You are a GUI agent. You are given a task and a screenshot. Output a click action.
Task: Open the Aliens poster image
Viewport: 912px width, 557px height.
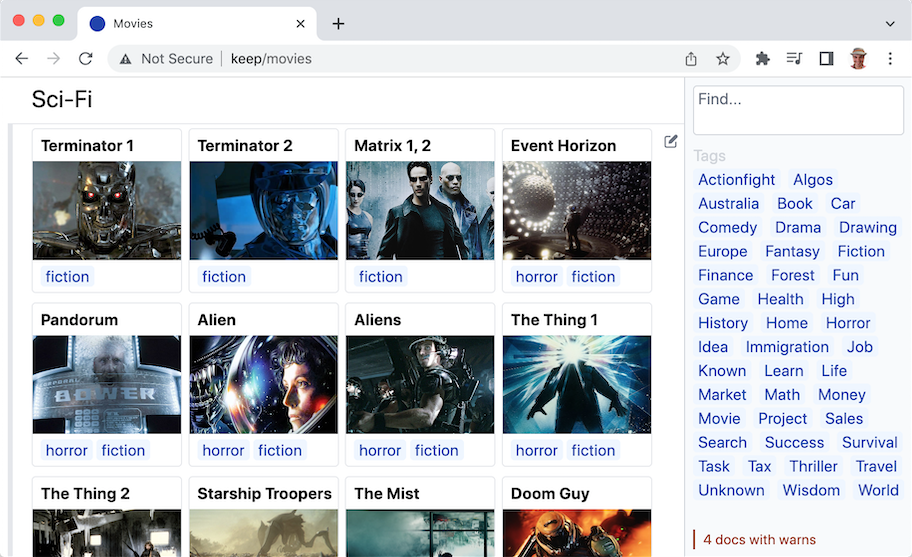coord(420,384)
